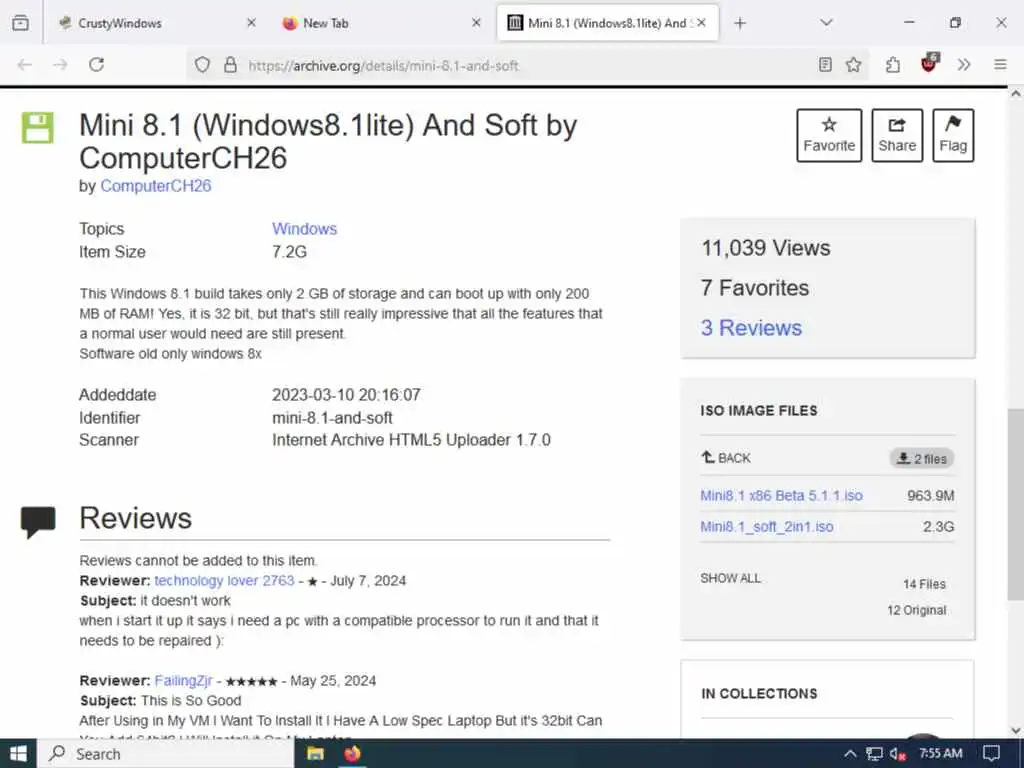Click the Item Size value 7.2G
The height and width of the screenshot is (768, 1024).
tap(289, 251)
